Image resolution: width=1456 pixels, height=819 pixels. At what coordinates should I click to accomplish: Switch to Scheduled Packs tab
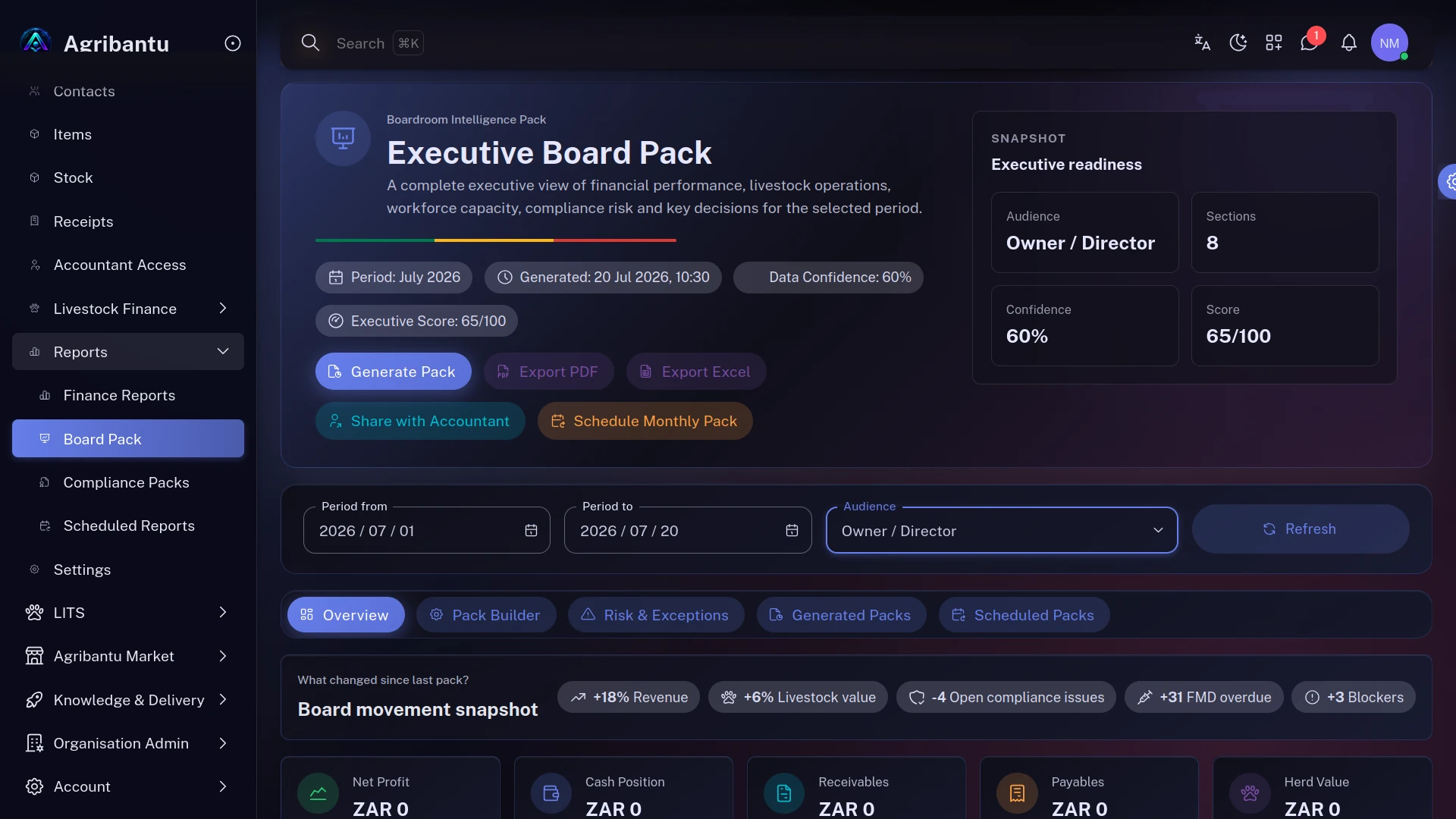point(1024,615)
